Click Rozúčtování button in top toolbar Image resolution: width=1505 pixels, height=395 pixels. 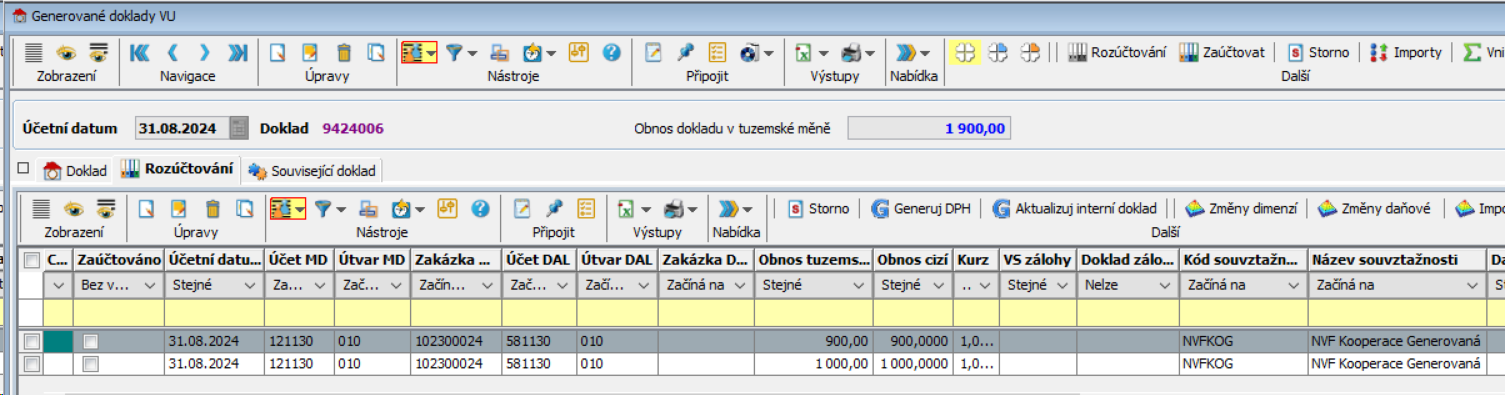tap(1117, 53)
